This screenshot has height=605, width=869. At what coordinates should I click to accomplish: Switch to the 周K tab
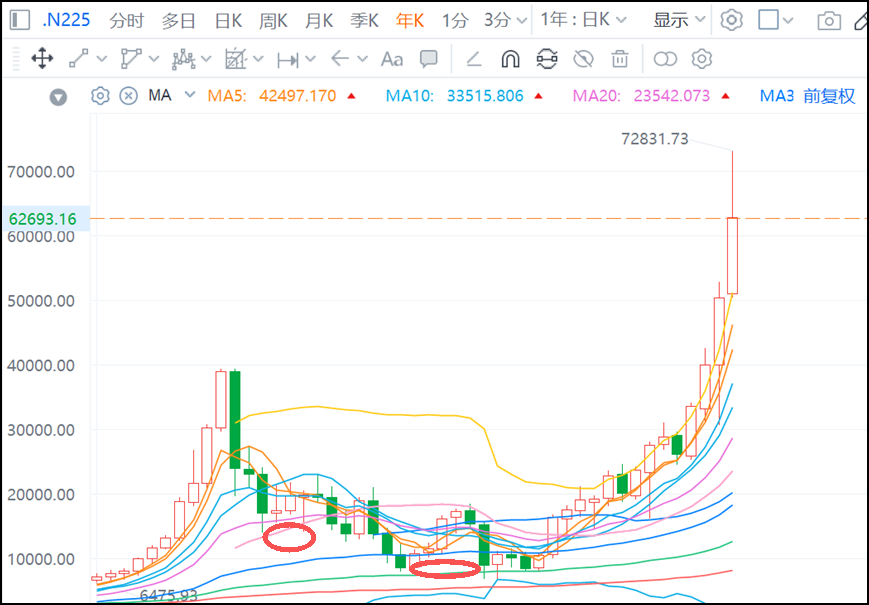tap(273, 21)
